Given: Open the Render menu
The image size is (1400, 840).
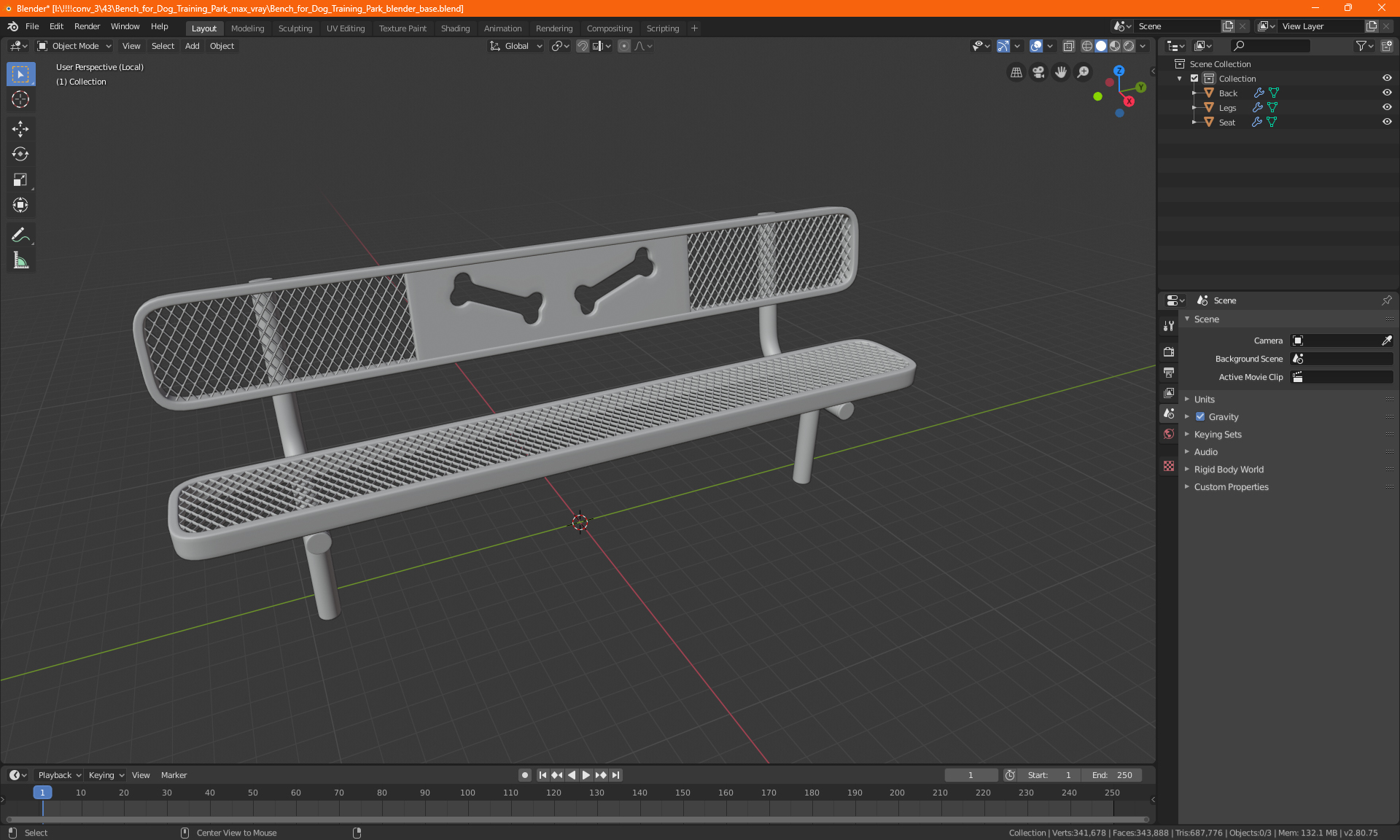Looking at the screenshot, I should pyautogui.click(x=87, y=26).
